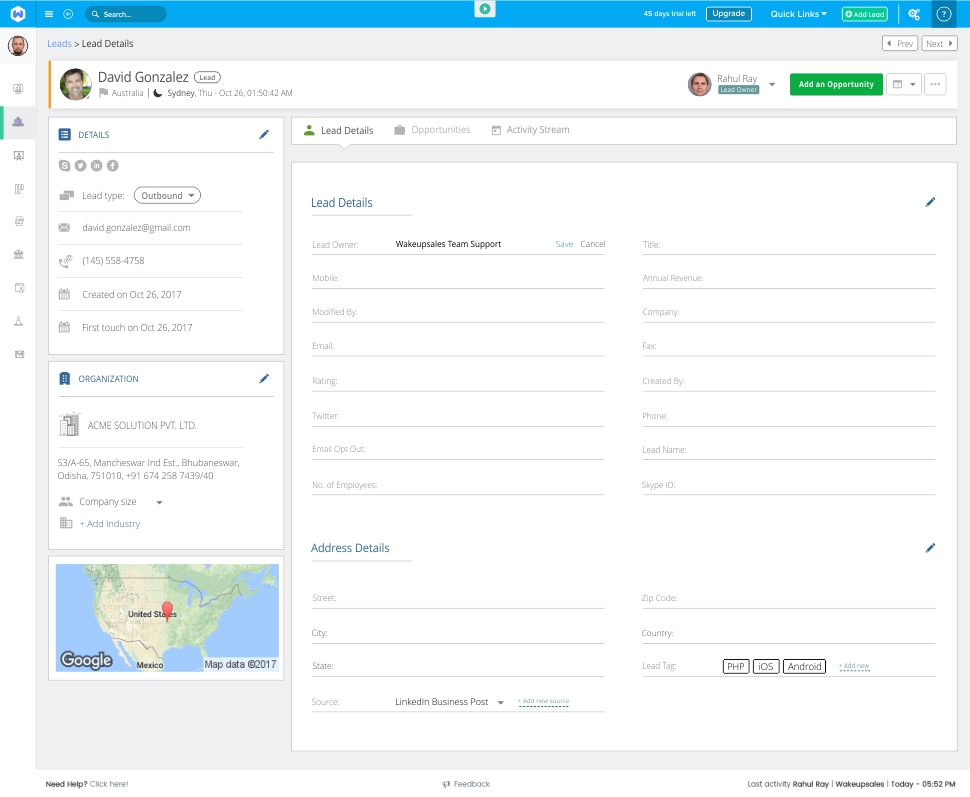Image resolution: width=970 pixels, height=797 pixels.
Task: Click the Search input box
Action: tap(126, 14)
